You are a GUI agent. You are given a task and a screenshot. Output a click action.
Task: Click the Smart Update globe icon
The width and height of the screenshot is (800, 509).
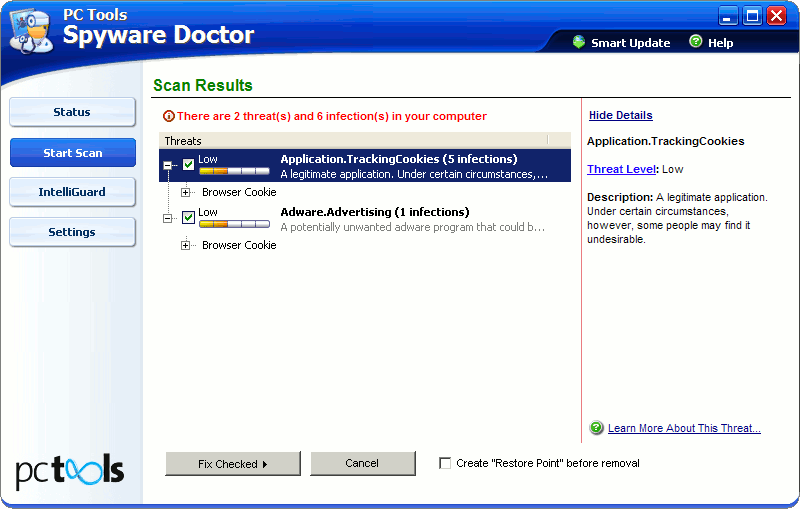click(x=579, y=42)
